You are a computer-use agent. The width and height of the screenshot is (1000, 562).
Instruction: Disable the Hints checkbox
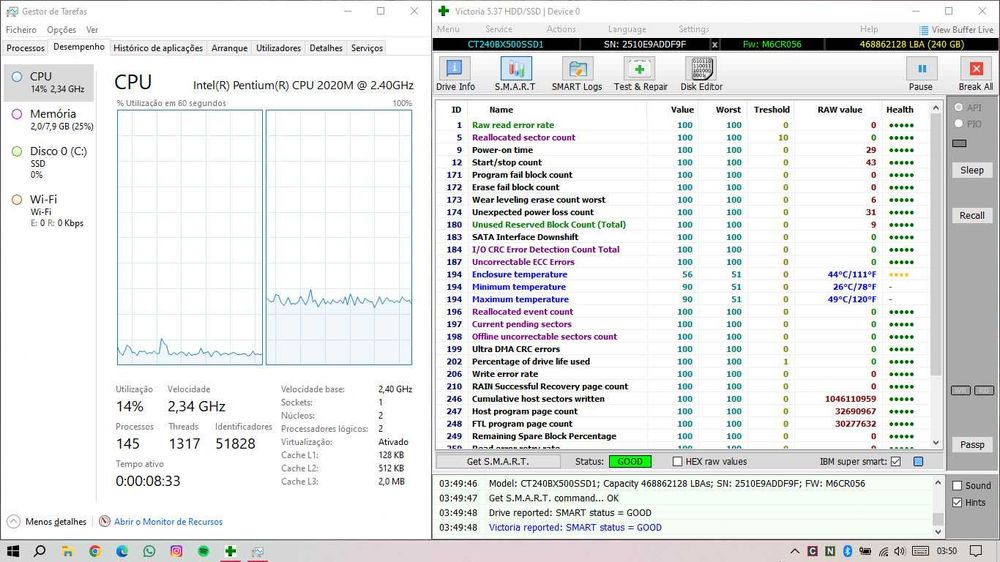pos(957,503)
